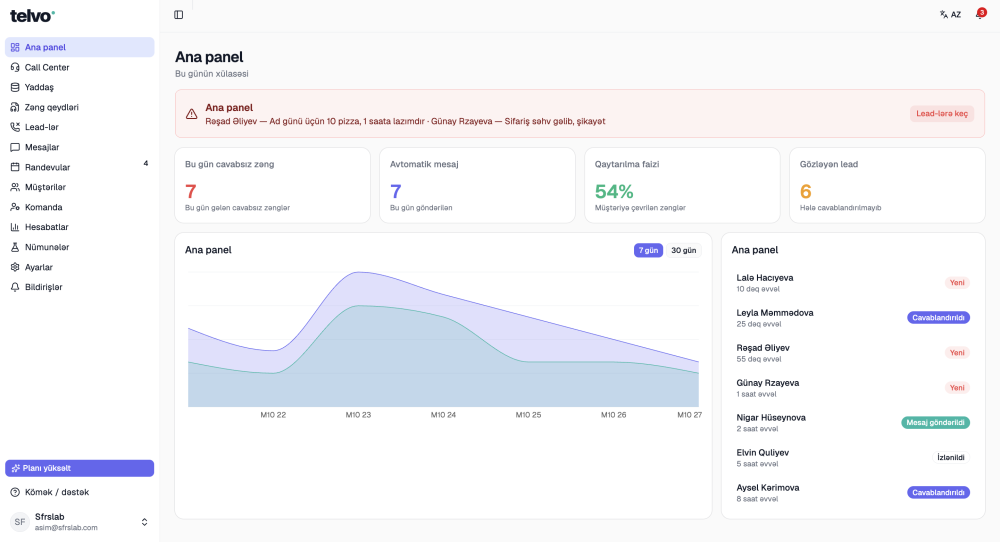Click the Bu gün cavabsız zəng card
This screenshot has width=1000, height=542.
(272, 186)
